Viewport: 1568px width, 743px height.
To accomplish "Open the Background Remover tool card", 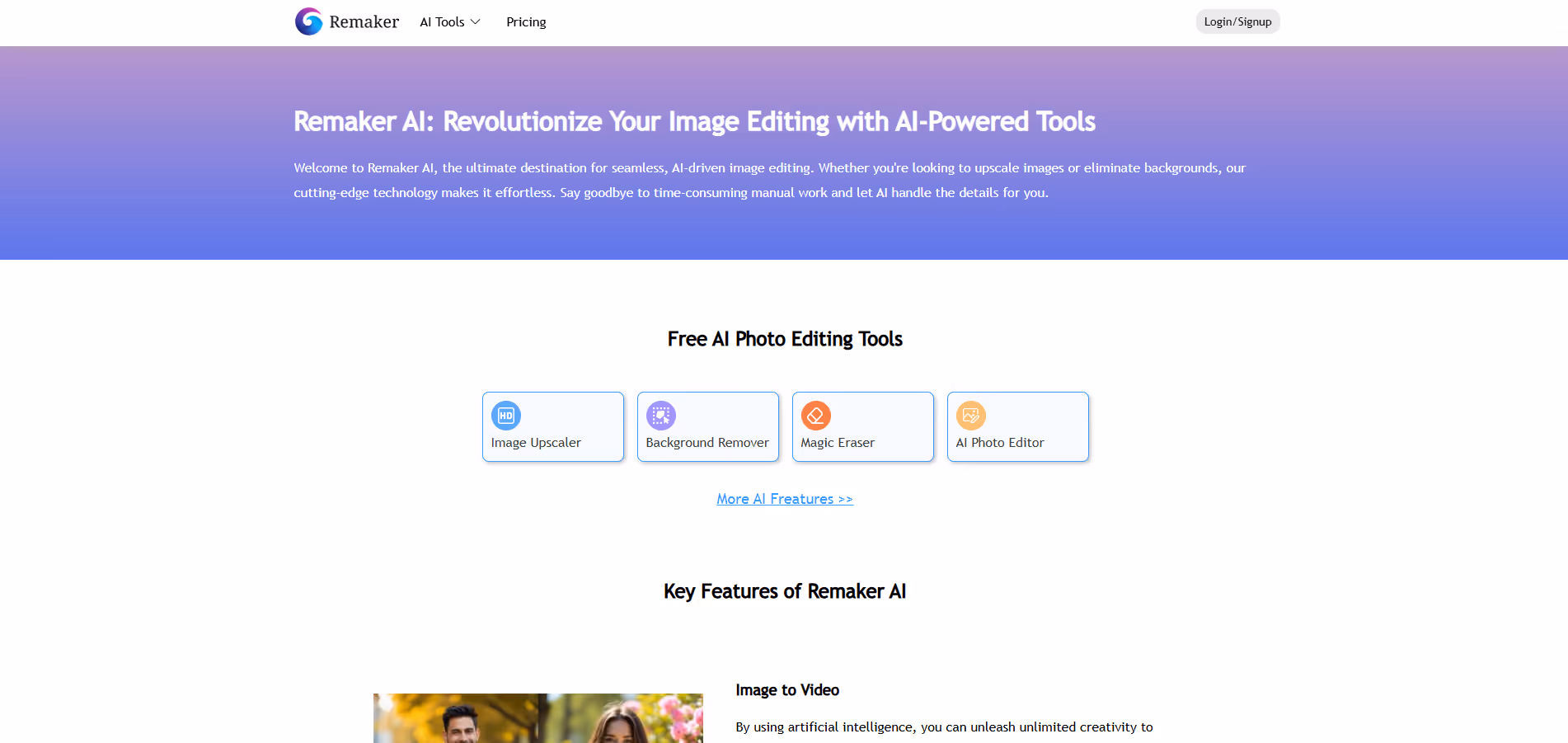I will coord(708,426).
